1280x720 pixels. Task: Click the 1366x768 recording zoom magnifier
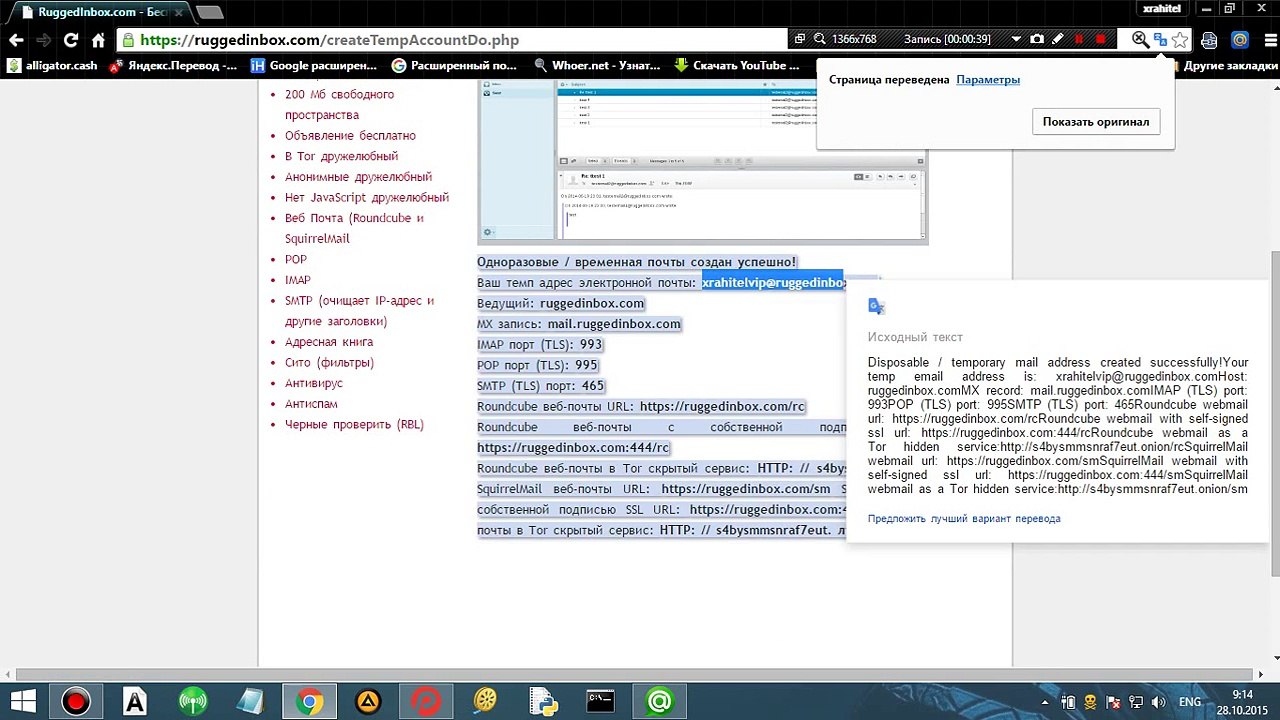click(819, 40)
